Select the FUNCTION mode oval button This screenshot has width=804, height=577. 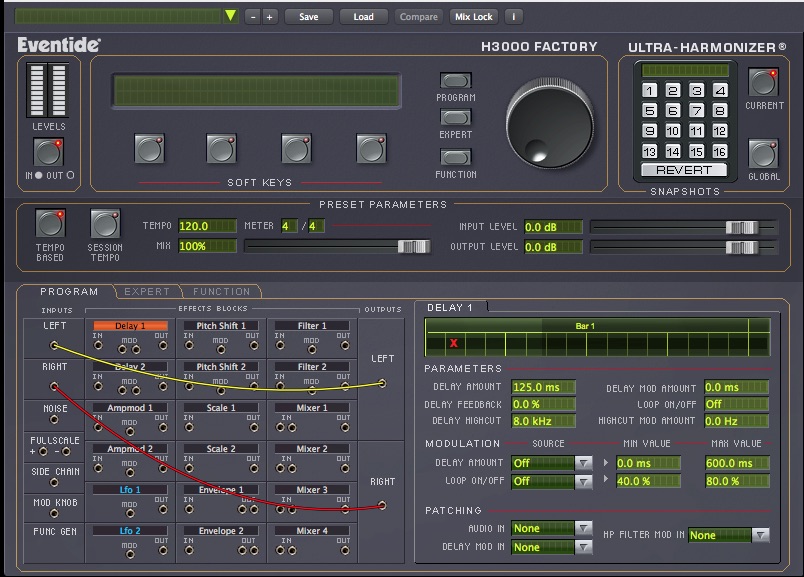[455, 157]
